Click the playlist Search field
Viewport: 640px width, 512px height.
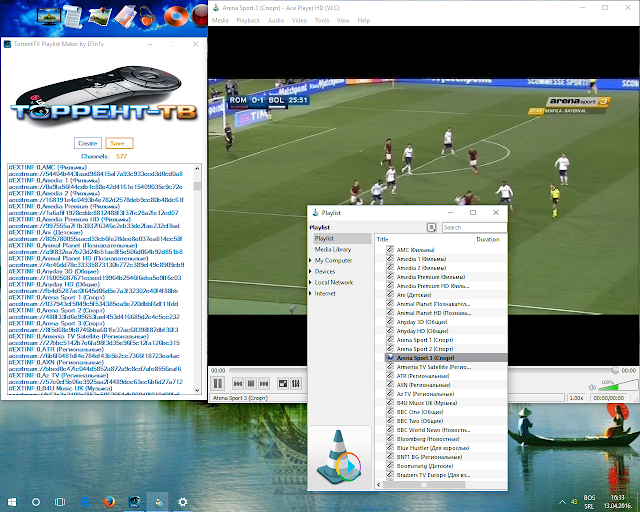pos(475,227)
